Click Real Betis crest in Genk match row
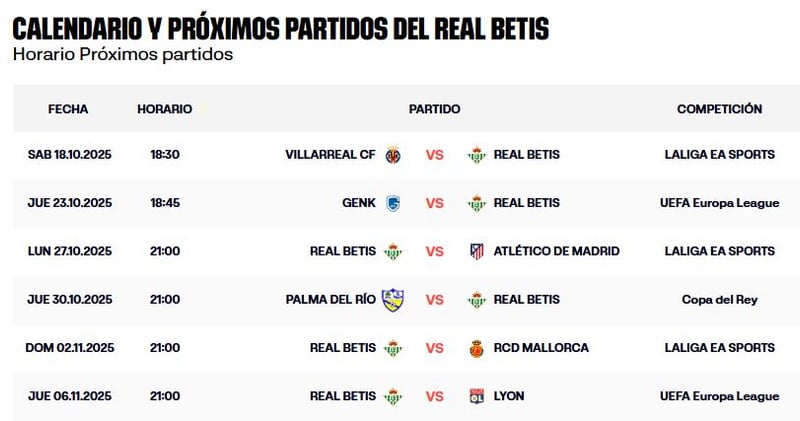 [x=476, y=203]
